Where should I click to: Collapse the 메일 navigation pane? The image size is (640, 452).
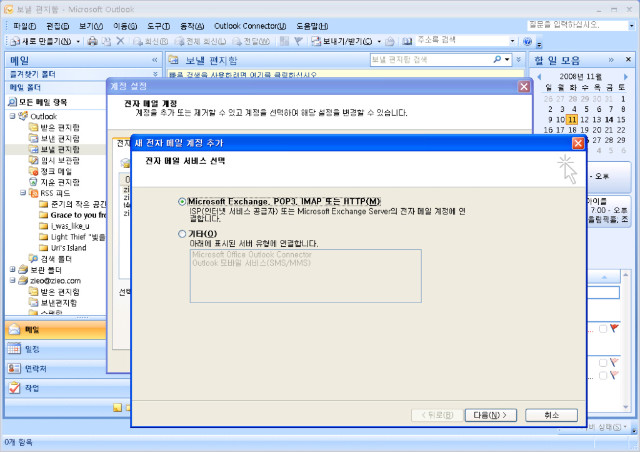[155, 60]
